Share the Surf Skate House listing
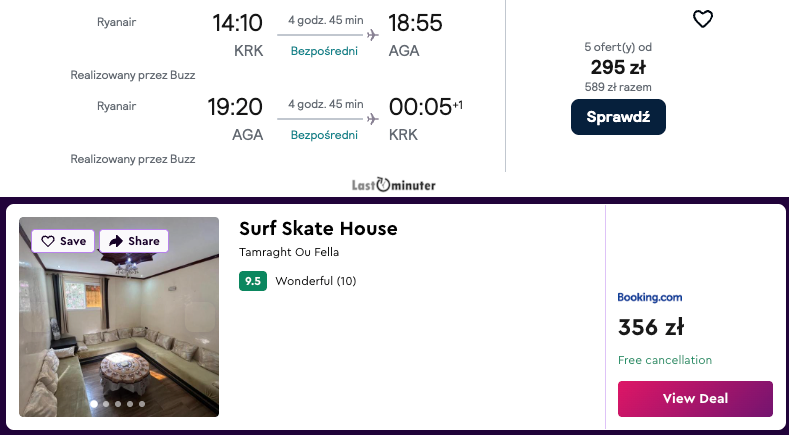 (x=134, y=241)
